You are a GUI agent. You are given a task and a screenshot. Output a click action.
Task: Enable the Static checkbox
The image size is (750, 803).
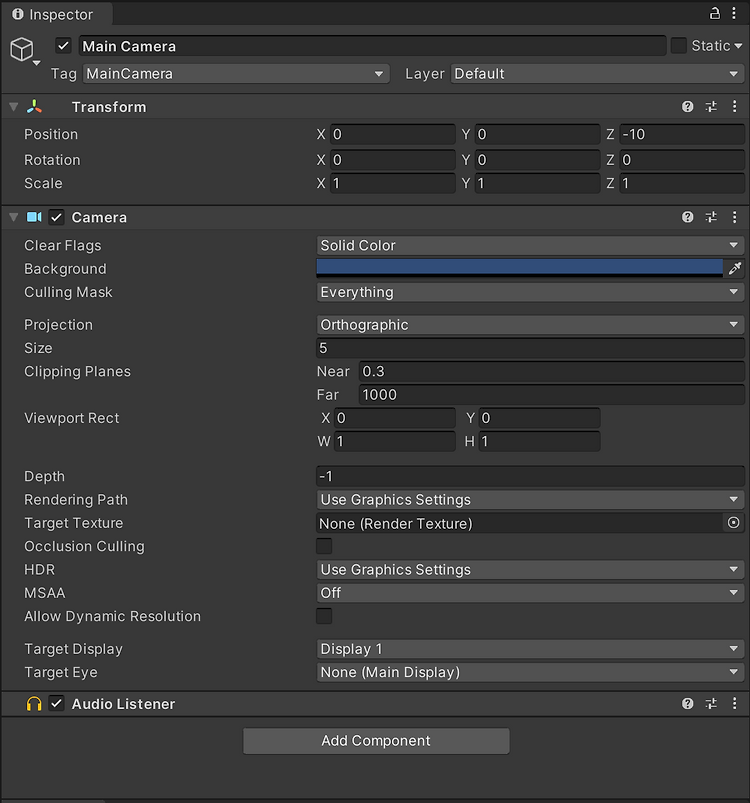coord(678,46)
